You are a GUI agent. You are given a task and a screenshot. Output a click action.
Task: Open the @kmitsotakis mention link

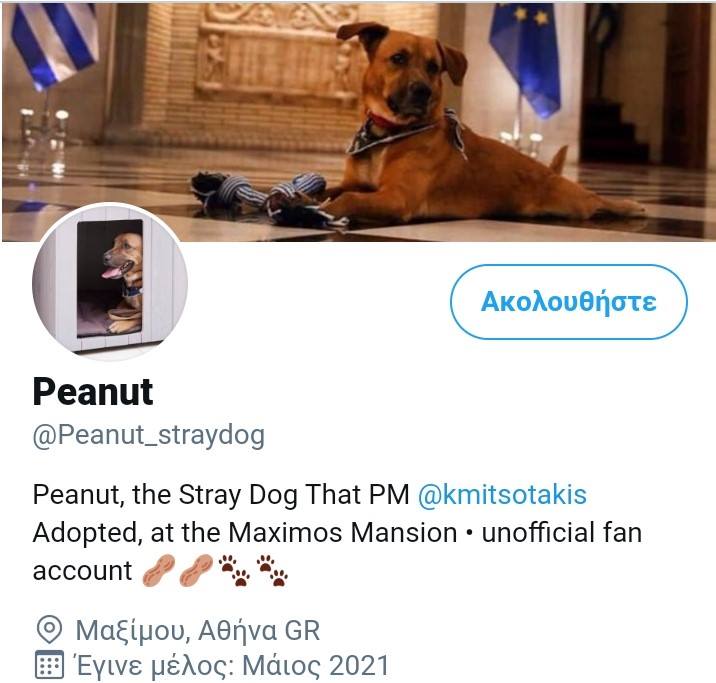pos(502,495)
